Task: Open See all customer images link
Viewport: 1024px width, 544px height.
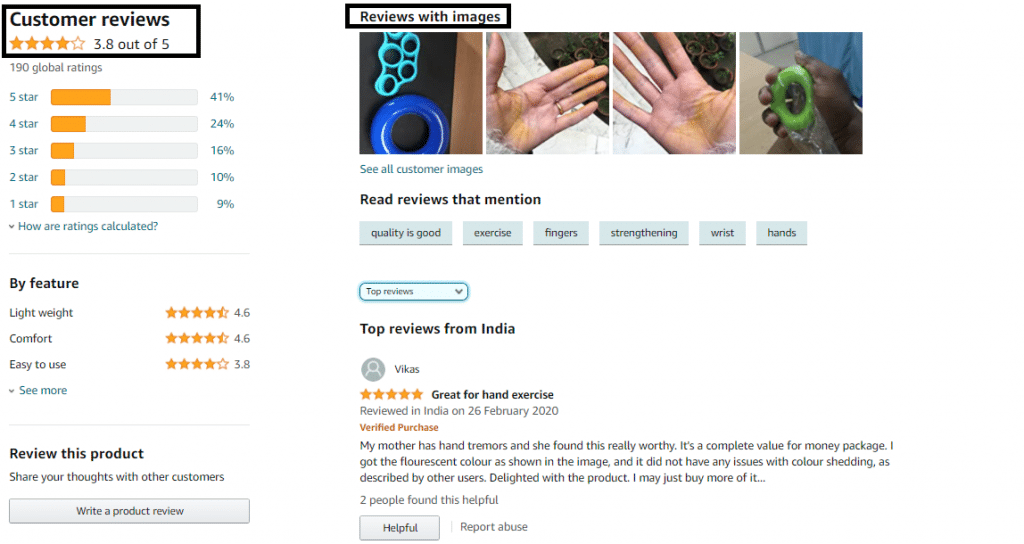Action: (x=421, y=169)
